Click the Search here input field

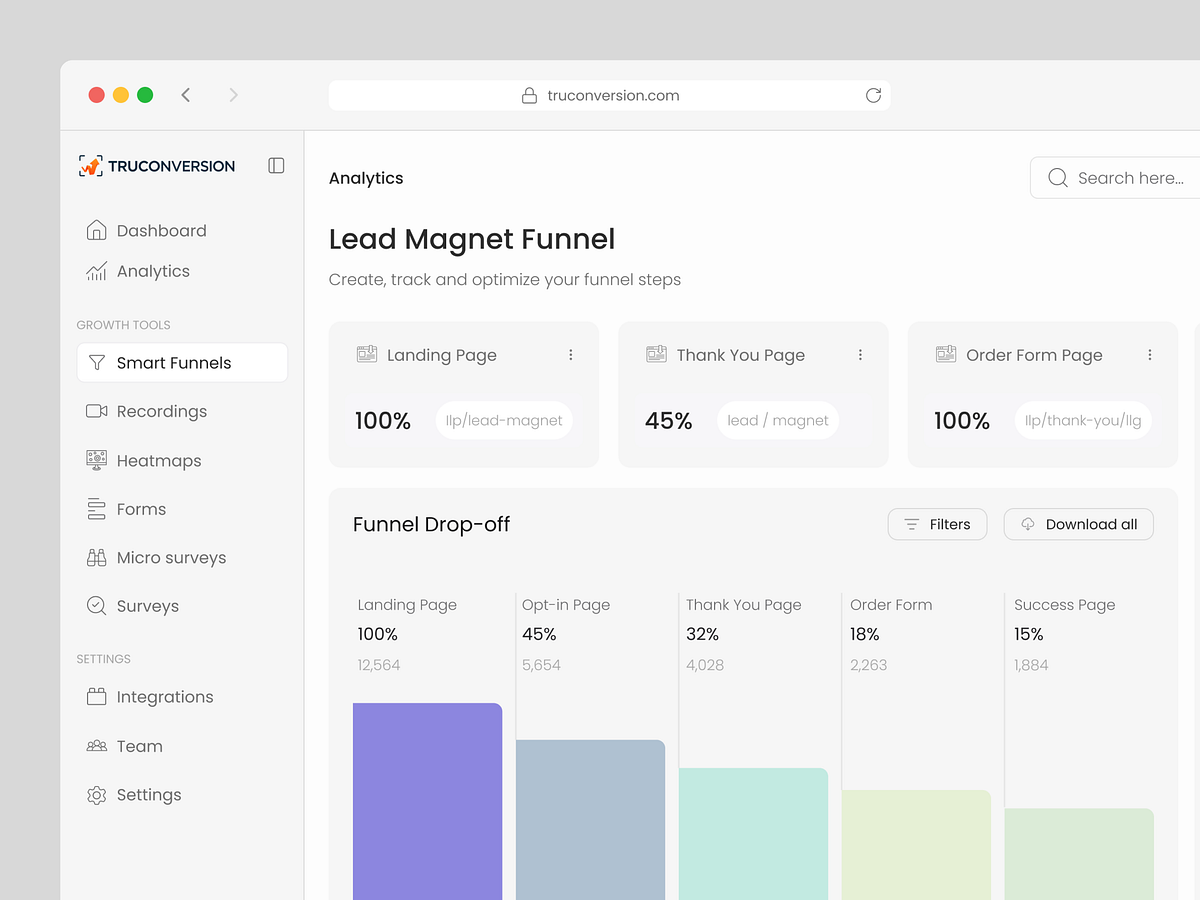pyautogui.click(x=1116, y=178)
